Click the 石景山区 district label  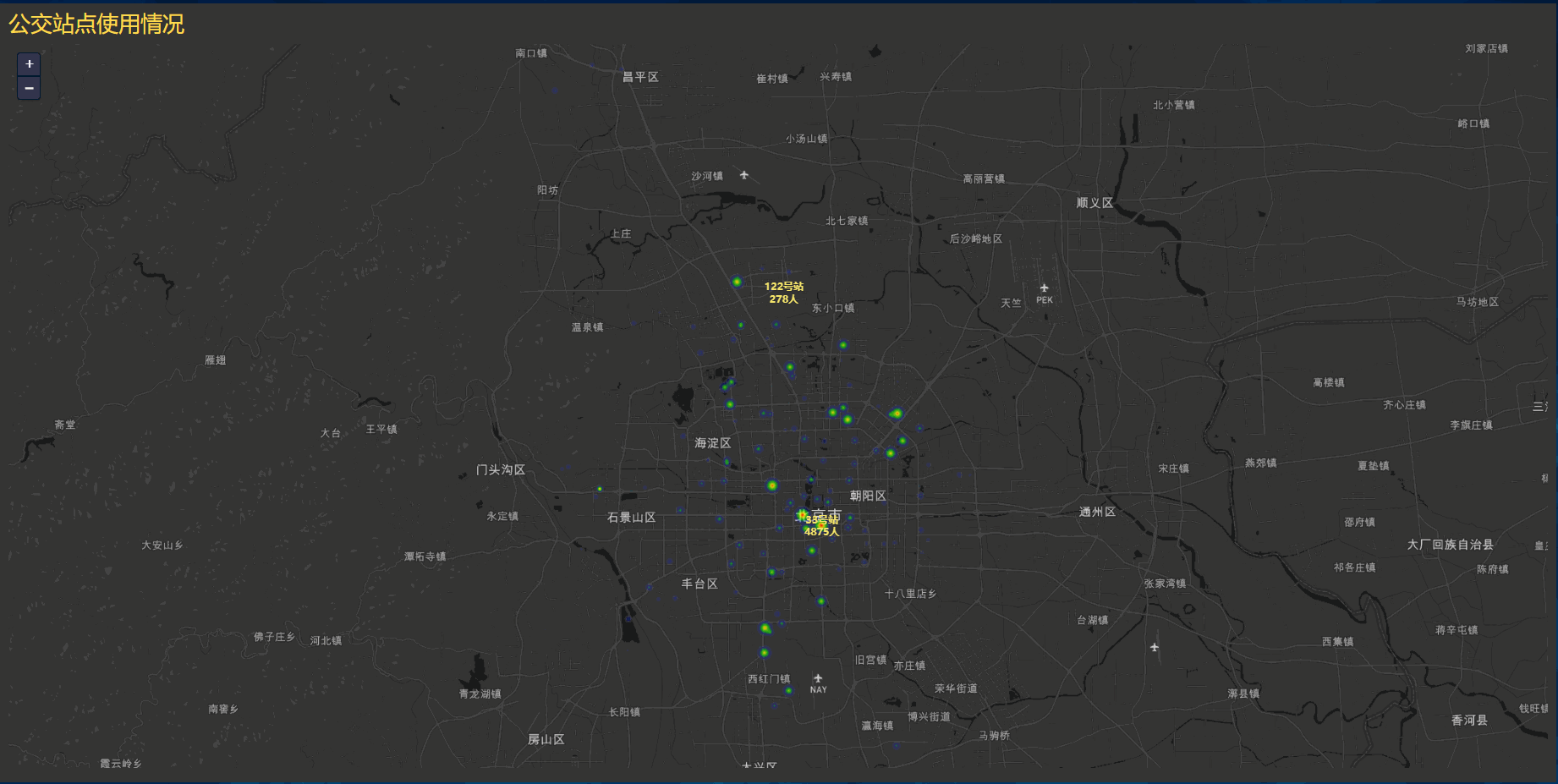coord(631,518)
